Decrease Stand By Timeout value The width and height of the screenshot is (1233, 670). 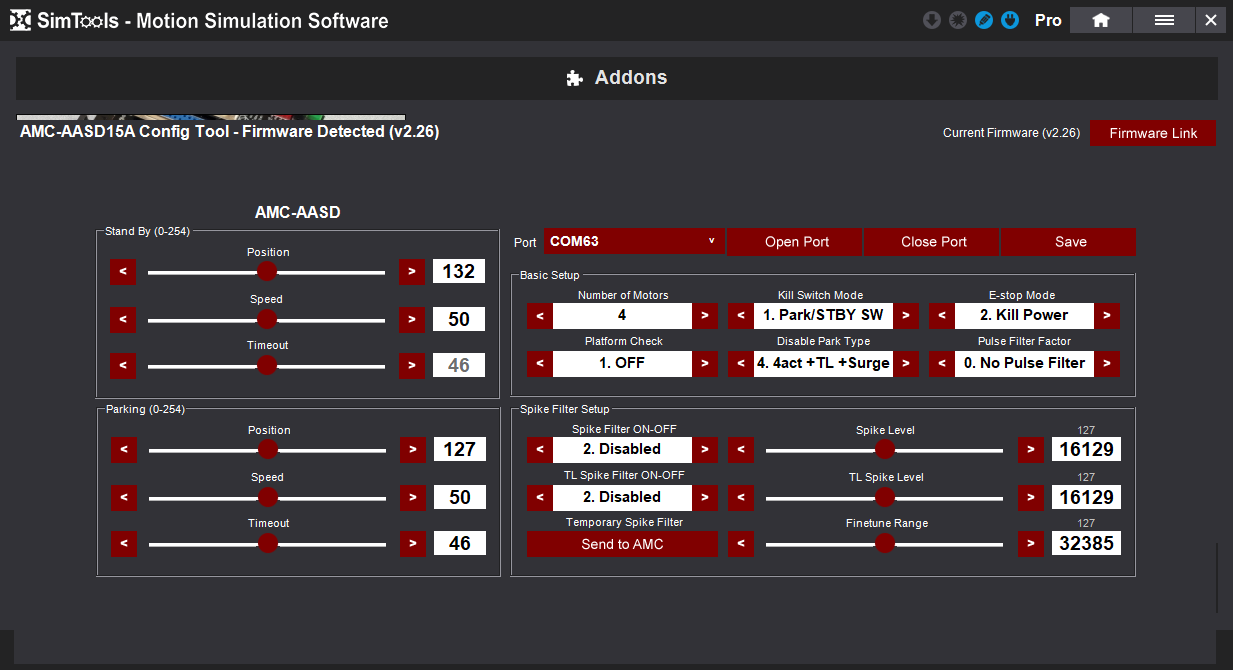pos(122,365)
